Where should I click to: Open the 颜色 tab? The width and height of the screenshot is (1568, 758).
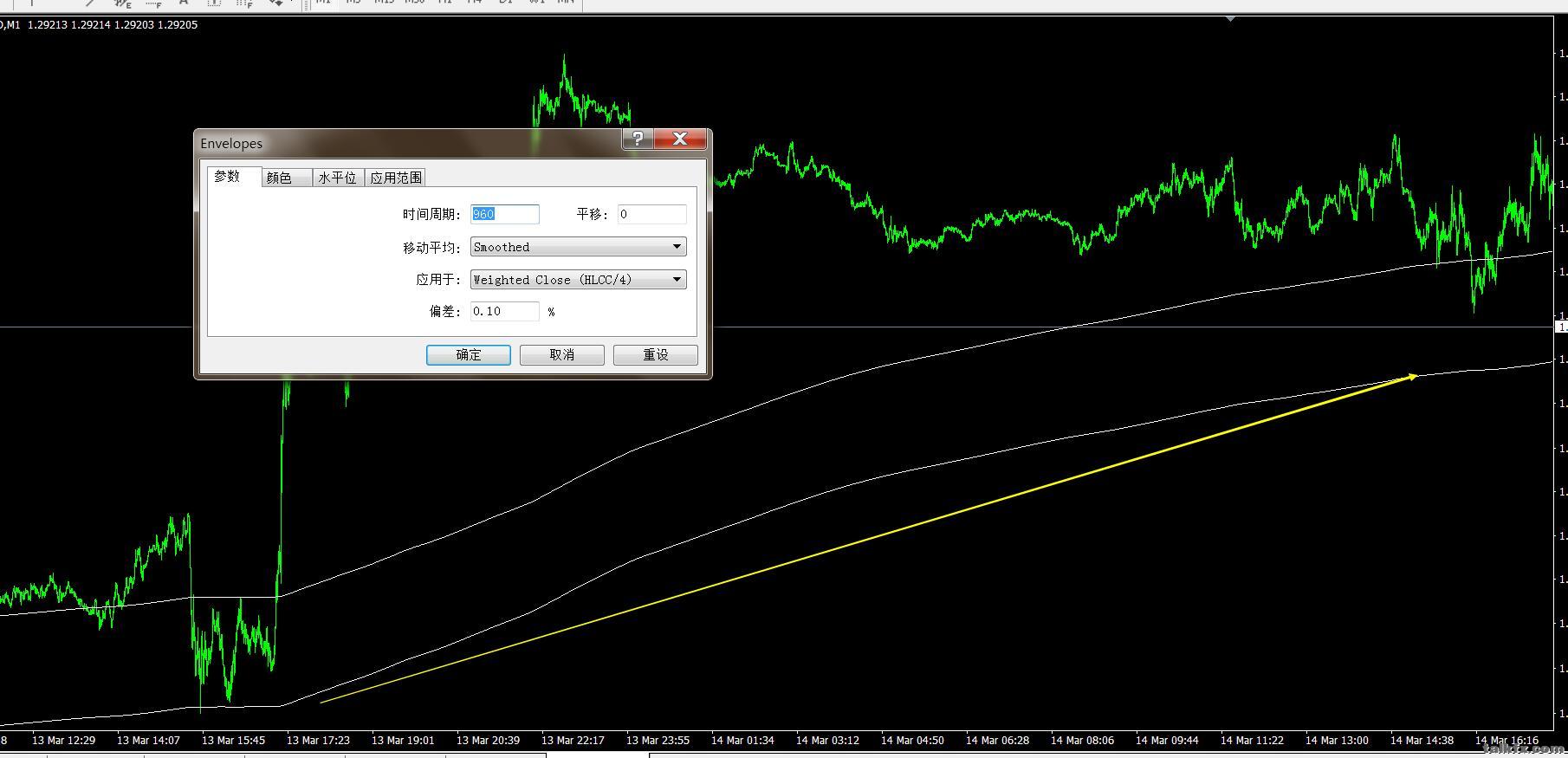tap(287, 178)
